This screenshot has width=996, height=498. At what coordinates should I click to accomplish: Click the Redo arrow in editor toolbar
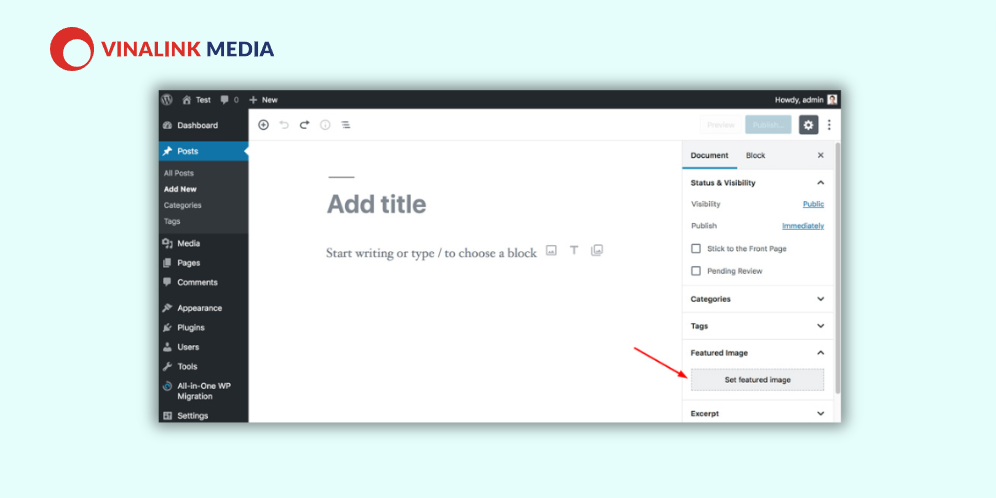304,125
